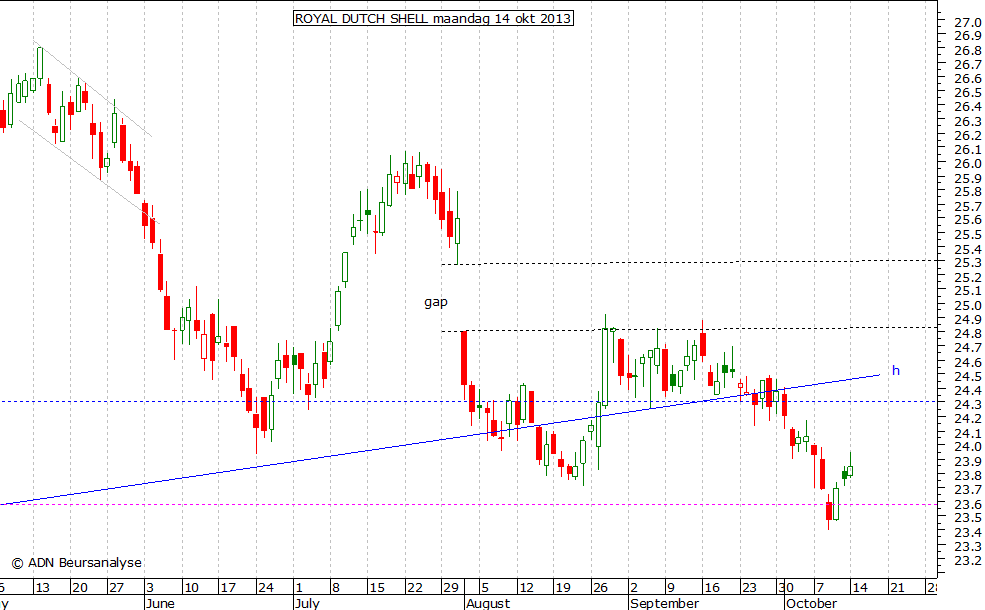Screen dimensions: 985x610
Task: Click the 26.5 price axis label
Action: [x=968, y=92]
